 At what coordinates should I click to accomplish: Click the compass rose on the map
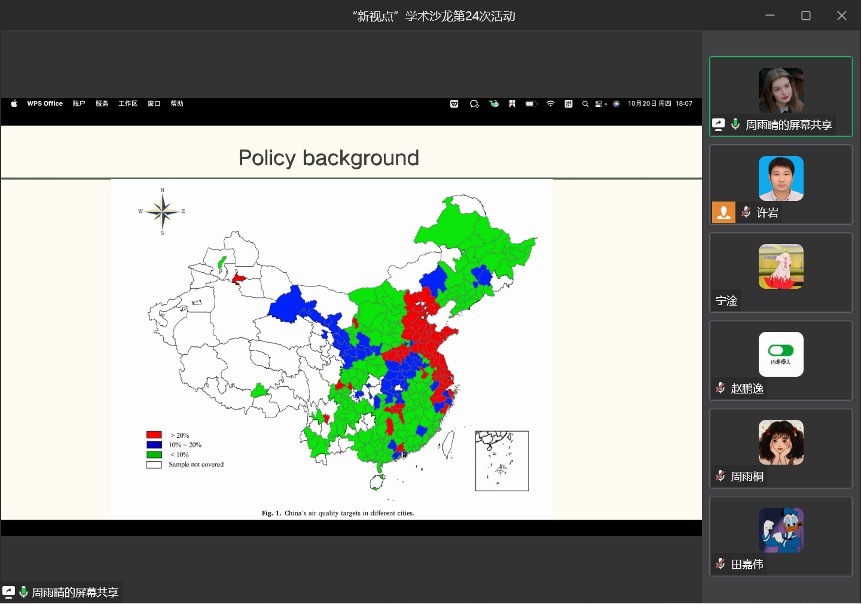pos(162,211)
